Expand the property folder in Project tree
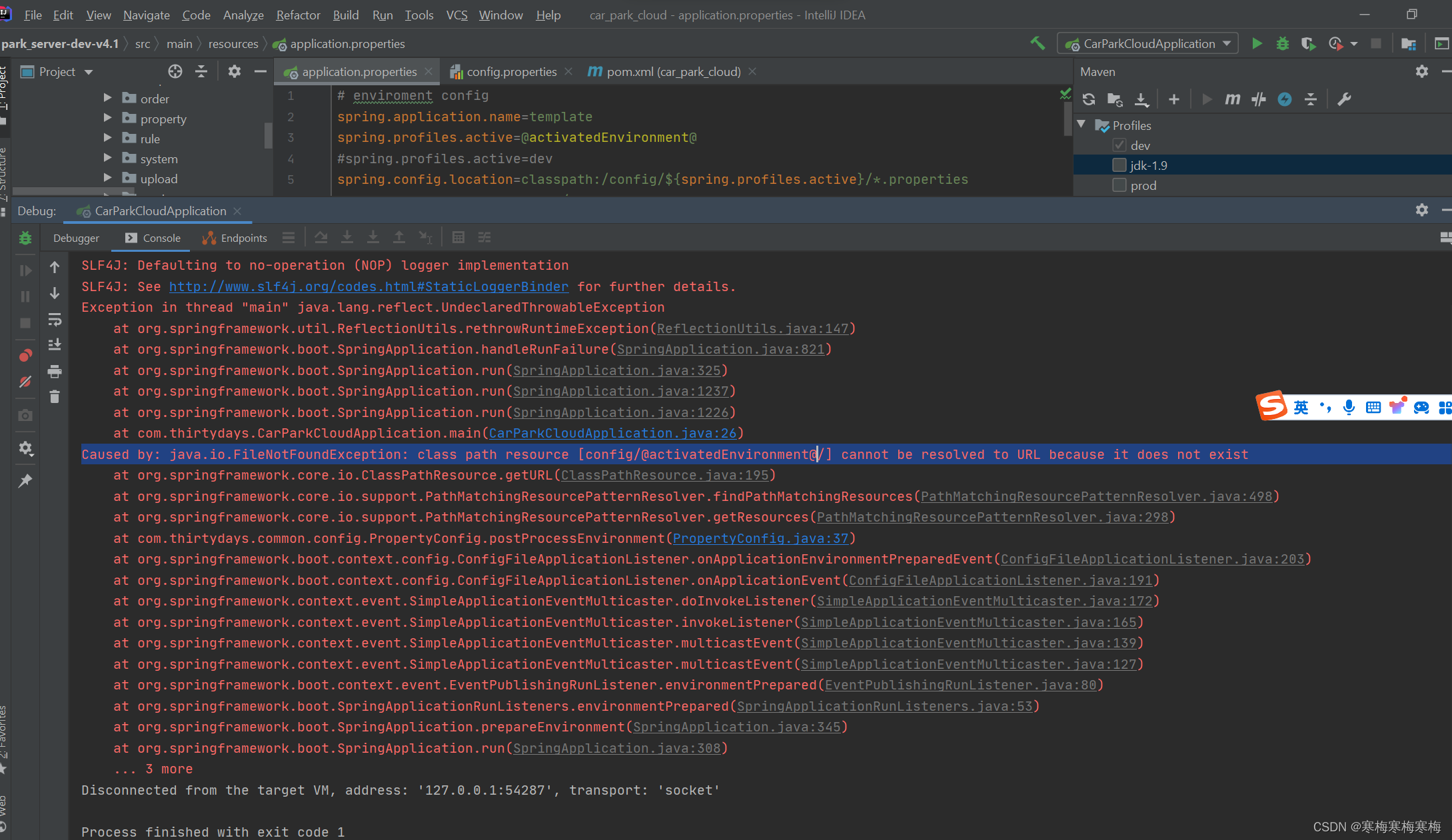Viewport: 1452px width, 840px height. tap(107, 119)
